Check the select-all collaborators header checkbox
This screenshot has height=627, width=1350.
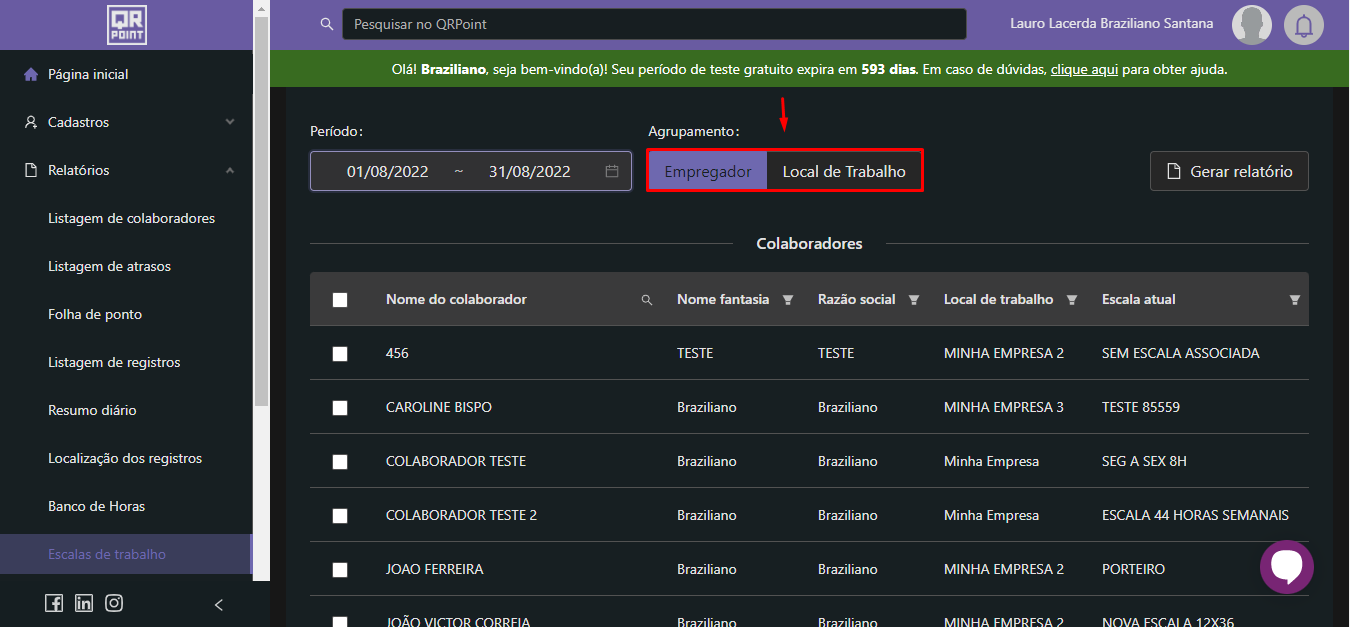(x=340, y=300)
